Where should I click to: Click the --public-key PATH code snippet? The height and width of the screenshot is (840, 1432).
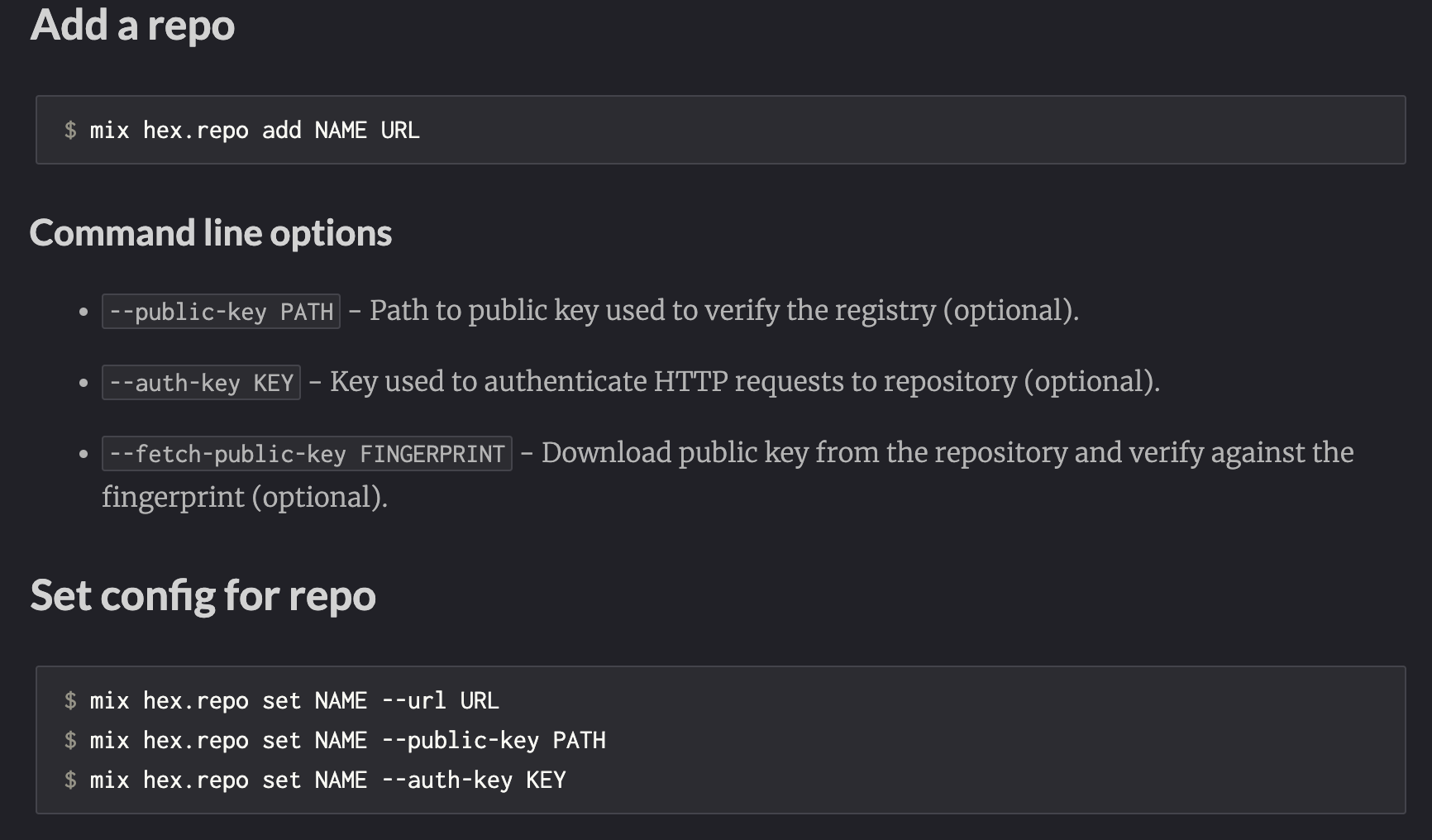[220, 310]
